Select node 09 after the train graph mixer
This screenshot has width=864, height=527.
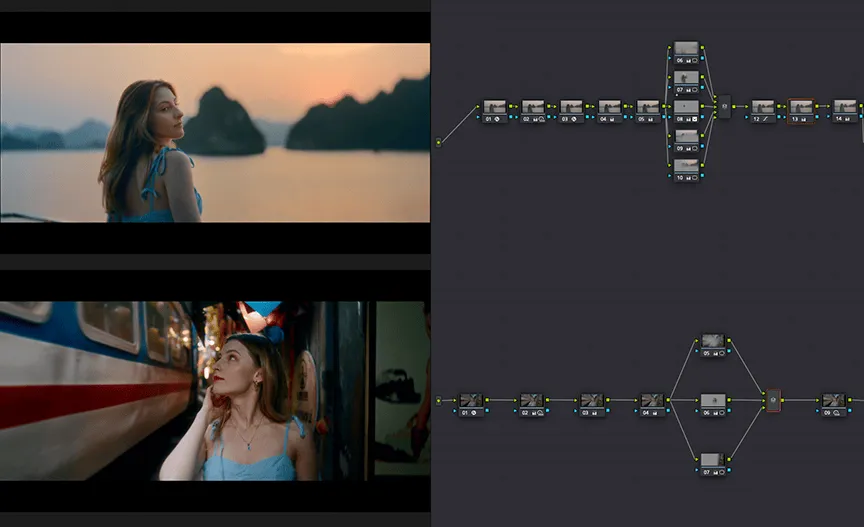click(833, 402)
